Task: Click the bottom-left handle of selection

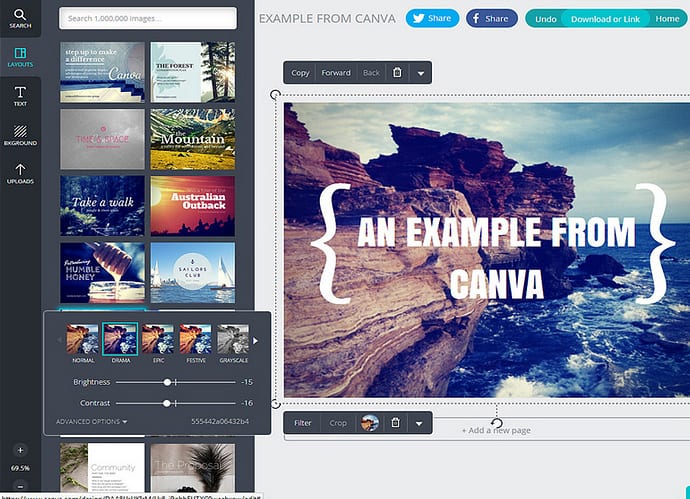Action: [275, 404]
